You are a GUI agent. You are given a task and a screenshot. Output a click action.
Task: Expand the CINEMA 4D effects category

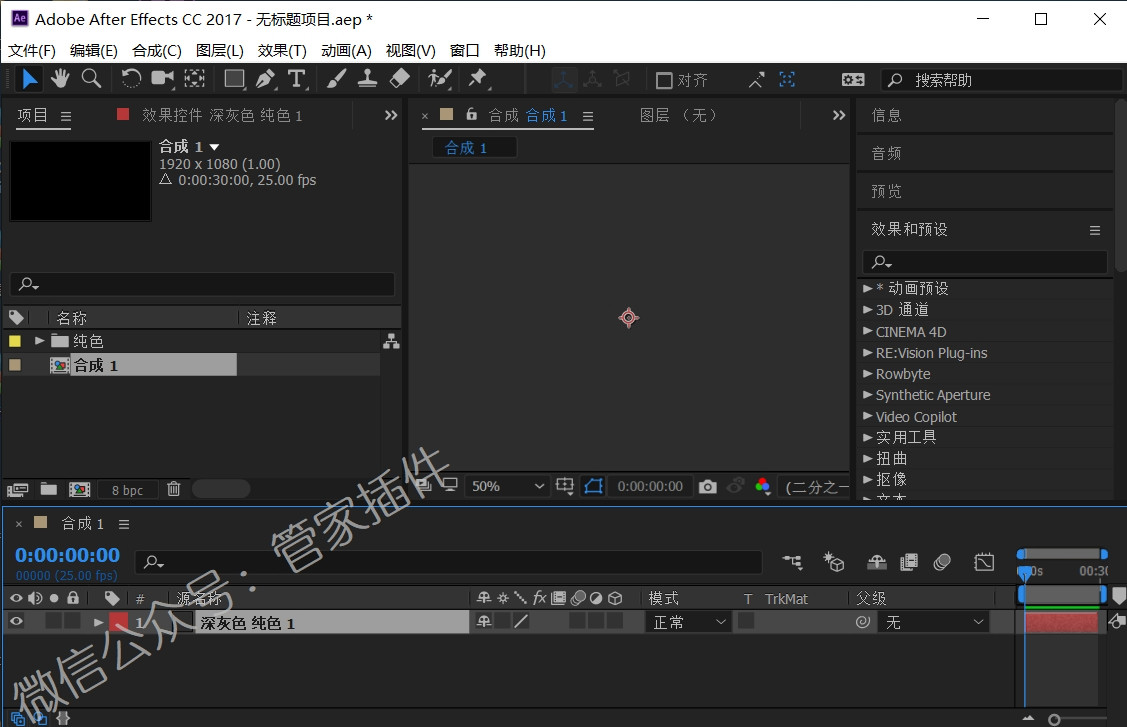(868, 332)
